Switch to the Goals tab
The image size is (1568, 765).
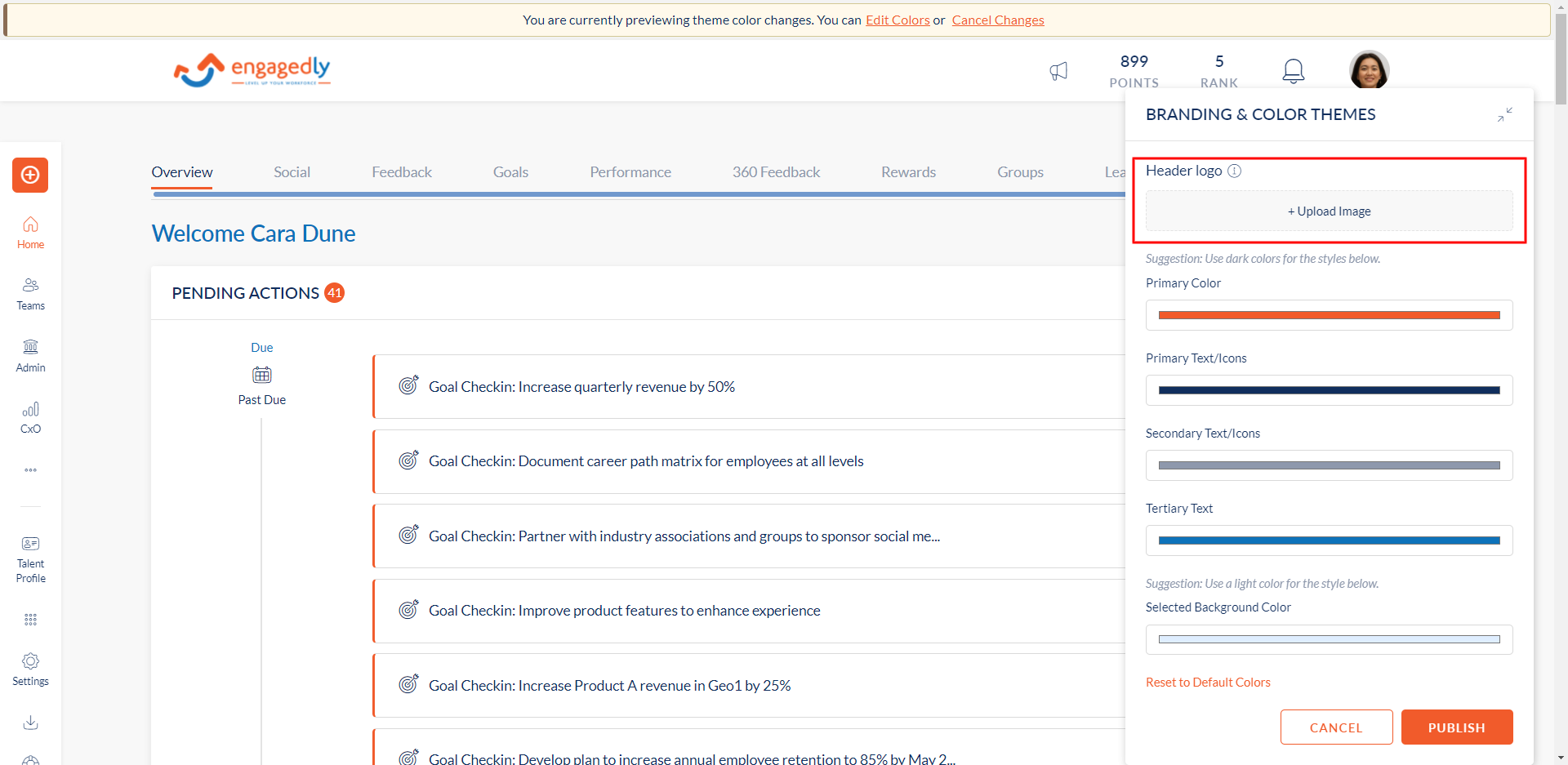(510, 172)
